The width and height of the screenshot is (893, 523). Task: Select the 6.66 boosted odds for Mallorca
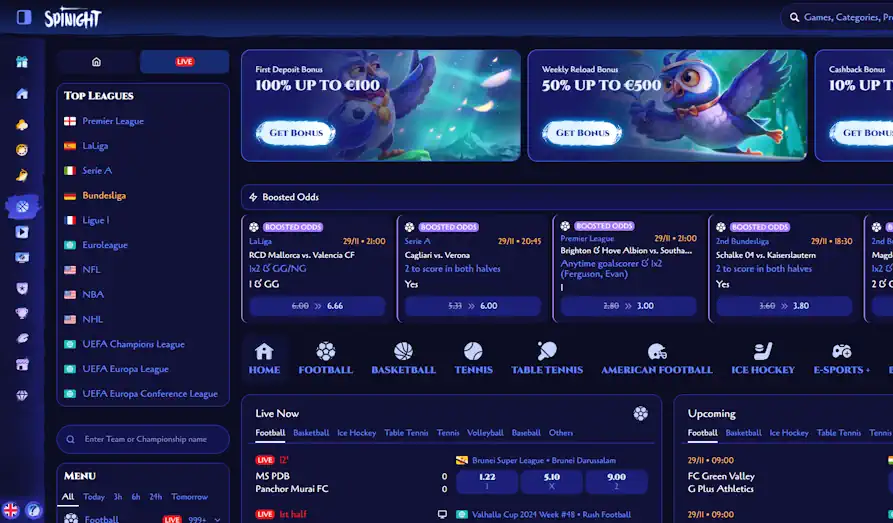click(317, 306)
